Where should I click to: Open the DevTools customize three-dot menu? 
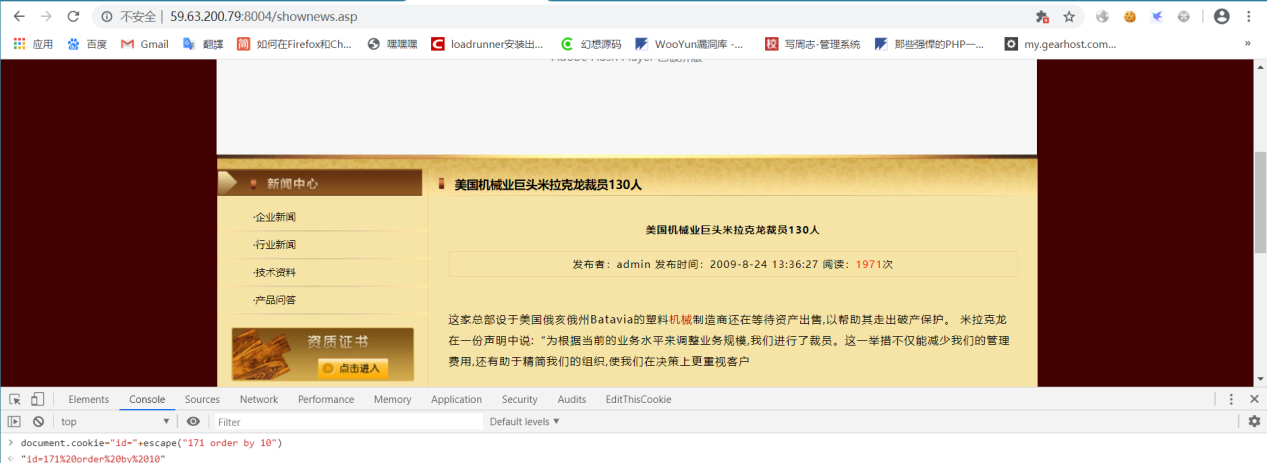click(x=1232, y=399)
